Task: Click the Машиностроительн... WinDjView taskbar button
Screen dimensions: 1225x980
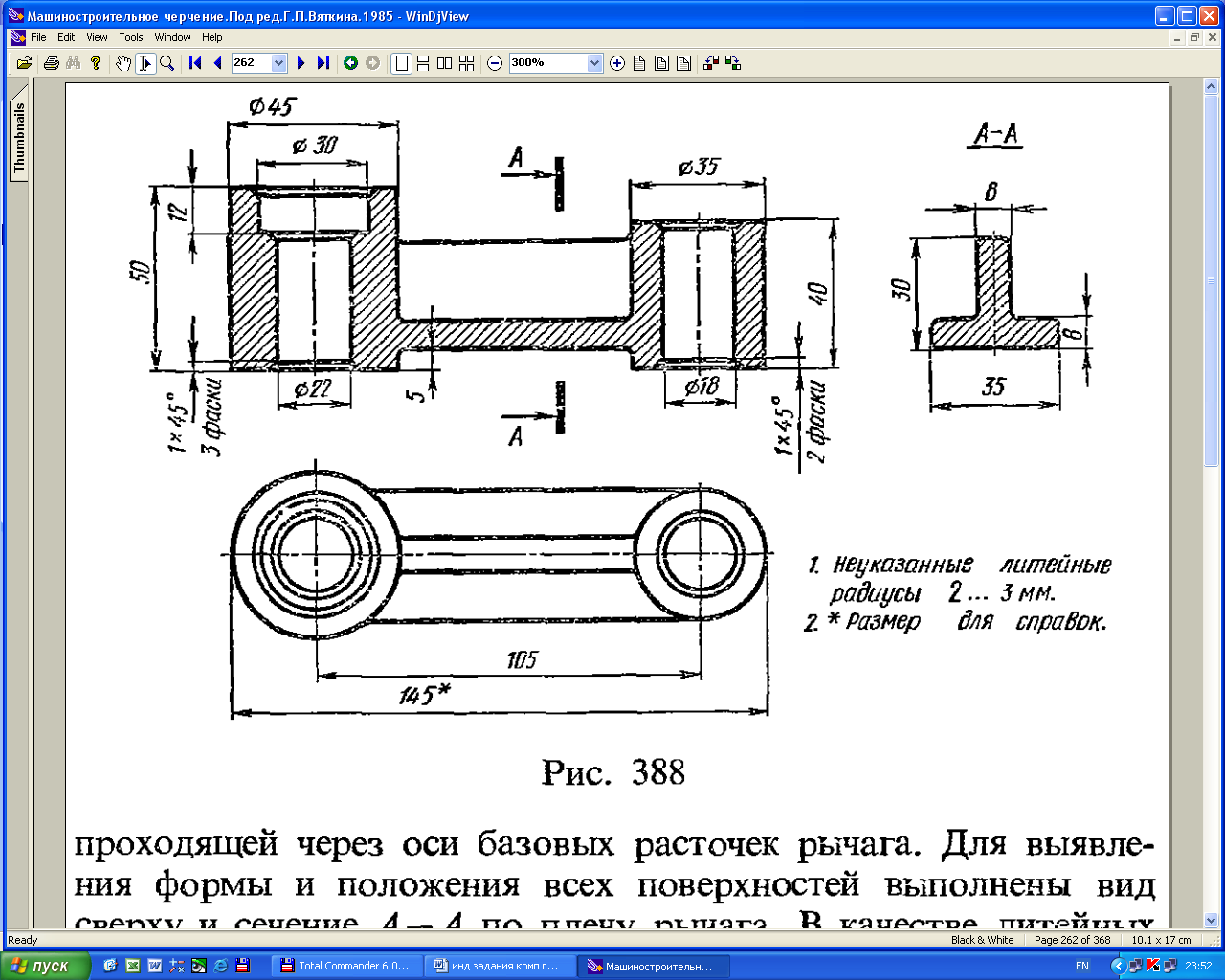Action: point(654,966)
